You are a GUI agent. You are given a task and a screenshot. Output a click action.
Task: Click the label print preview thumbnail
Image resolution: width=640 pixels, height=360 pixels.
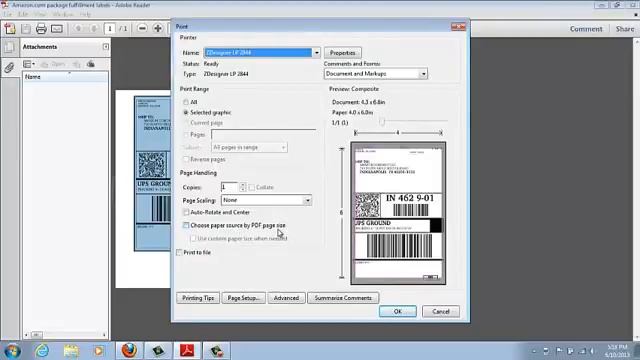click(398, 213)
